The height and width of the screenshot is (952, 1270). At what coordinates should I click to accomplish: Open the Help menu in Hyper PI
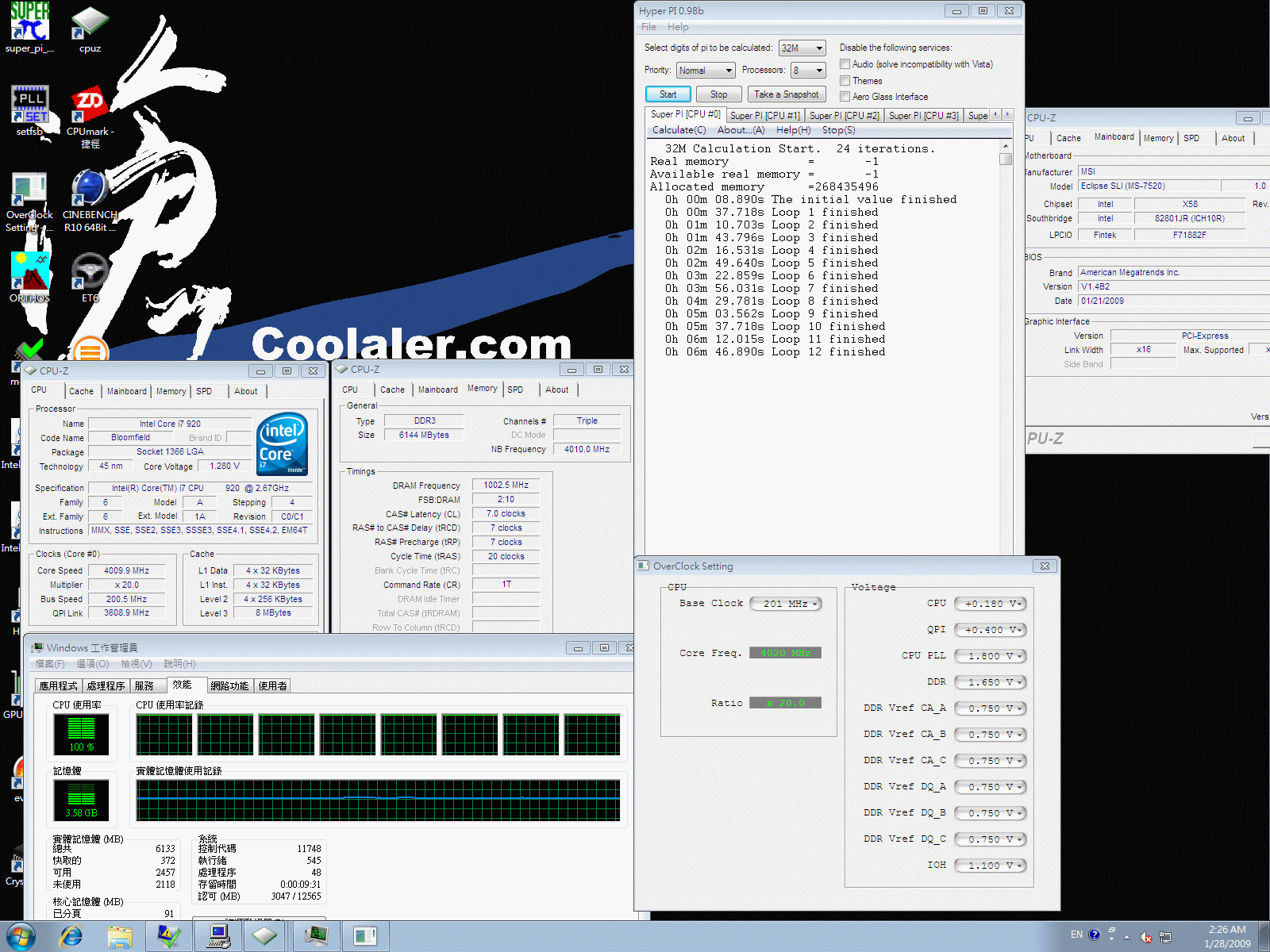[x=678, y=27]
